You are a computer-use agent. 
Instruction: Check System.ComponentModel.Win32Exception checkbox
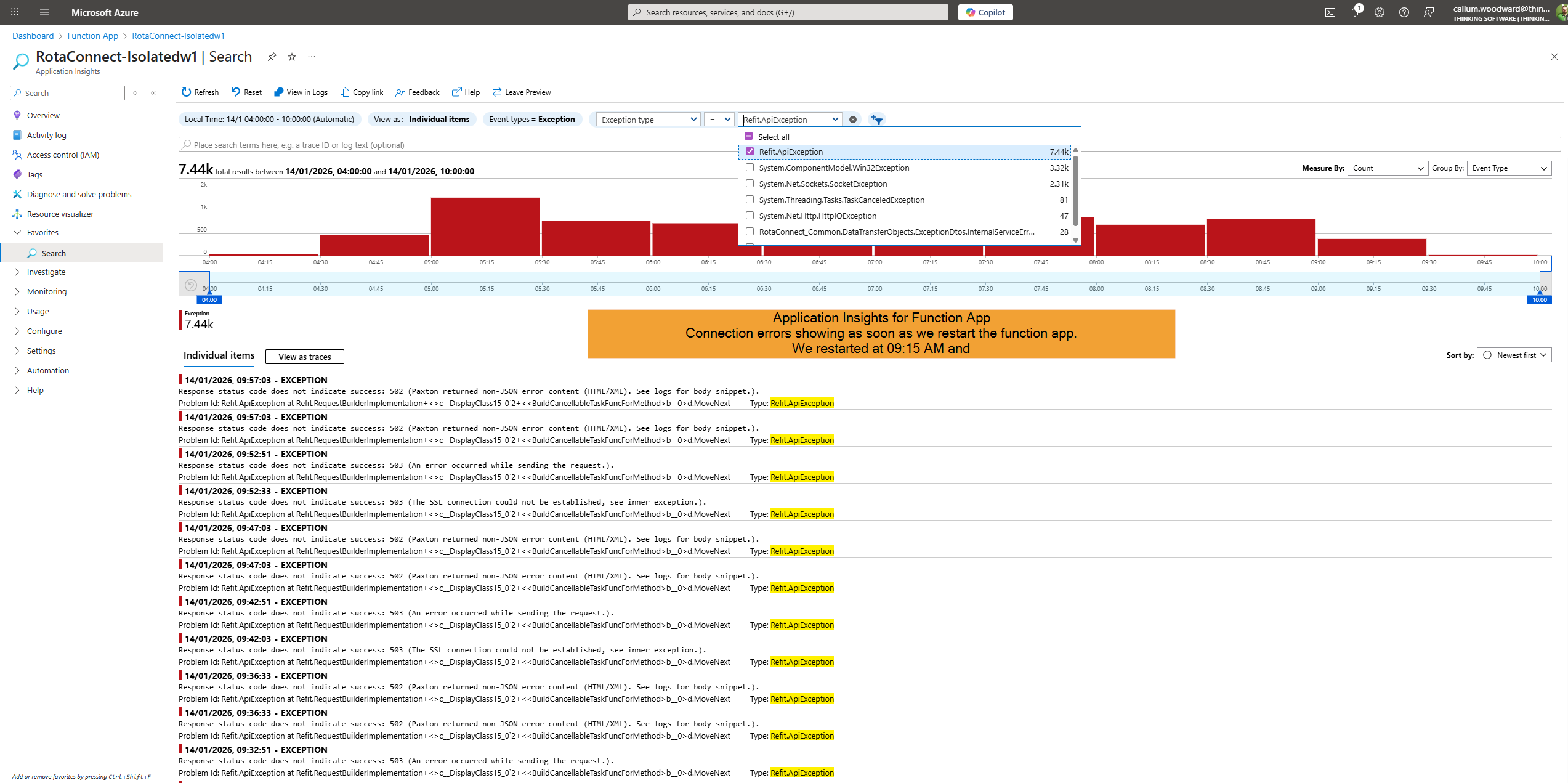(750, 168)
